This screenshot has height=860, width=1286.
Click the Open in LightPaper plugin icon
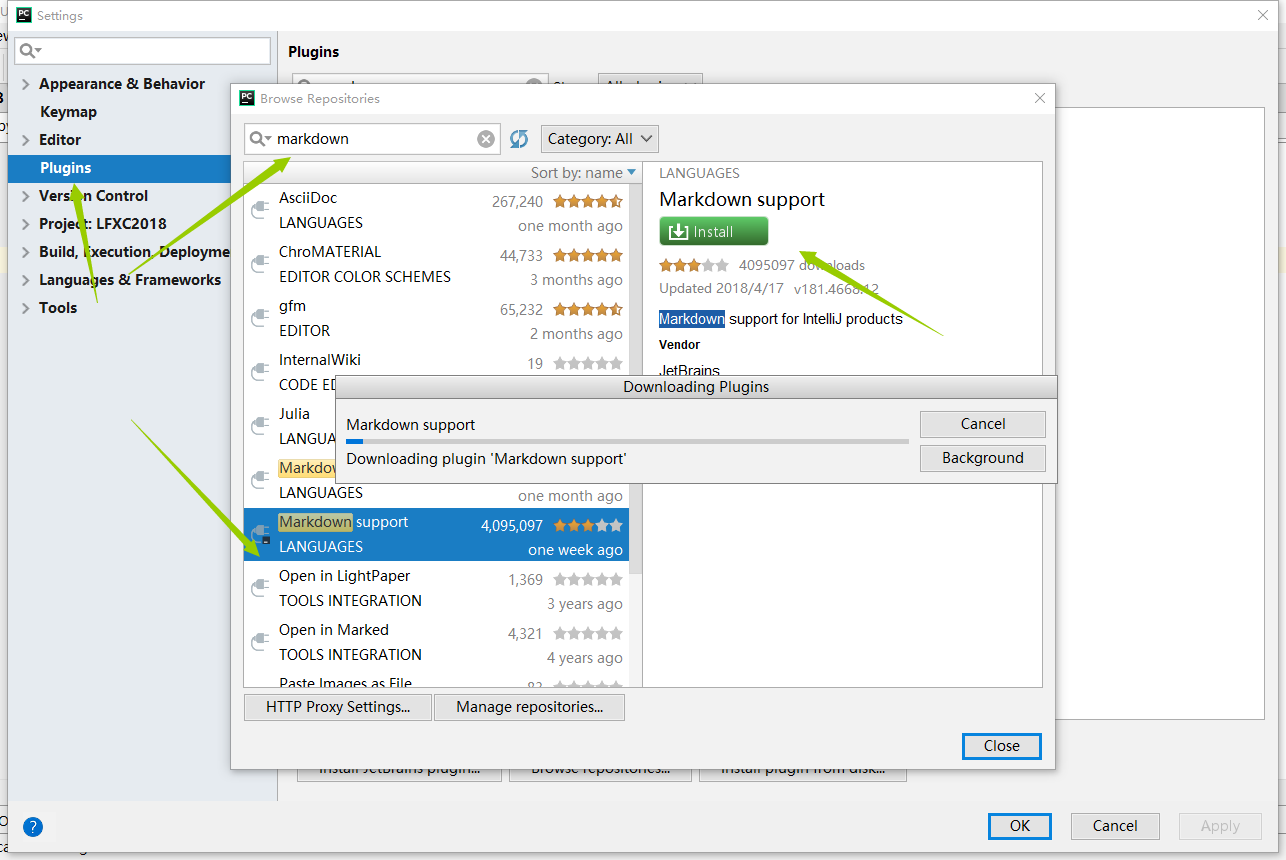260,588
